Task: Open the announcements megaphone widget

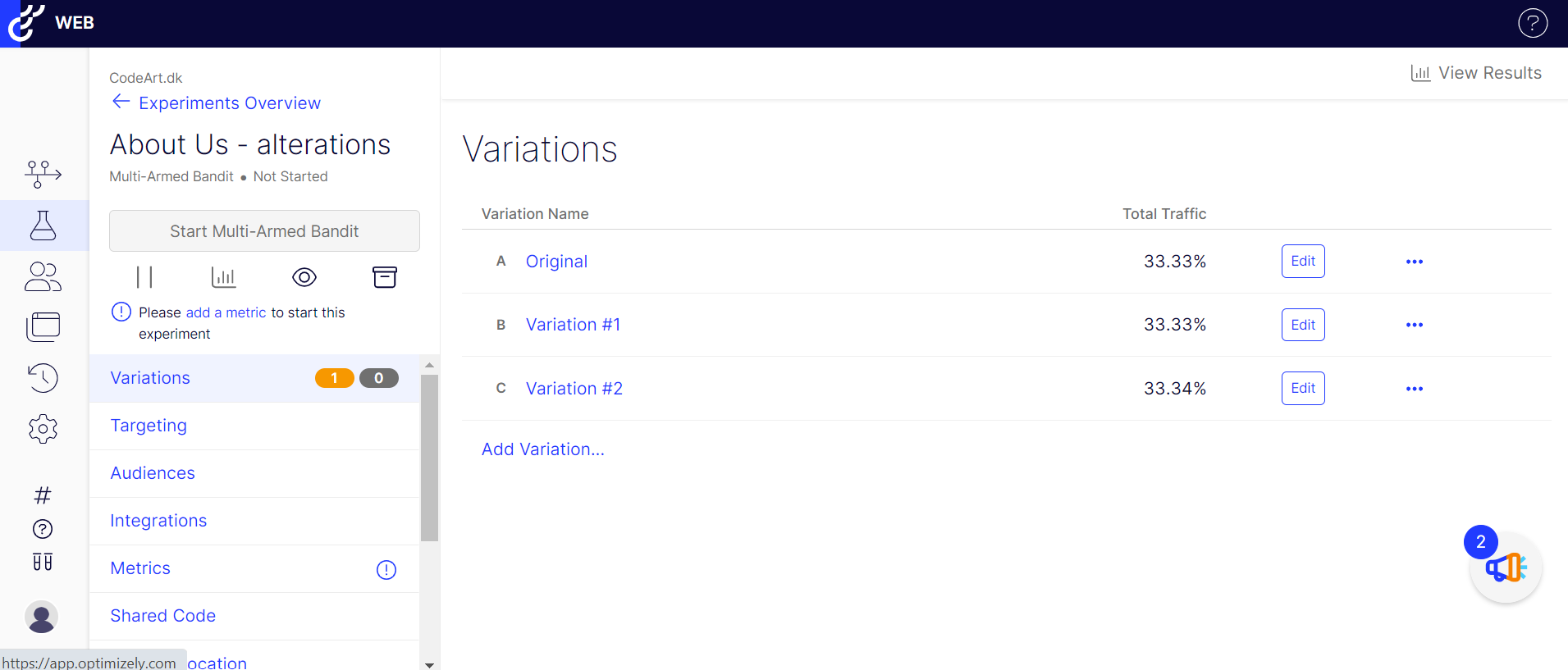Action: (1506, 567)
